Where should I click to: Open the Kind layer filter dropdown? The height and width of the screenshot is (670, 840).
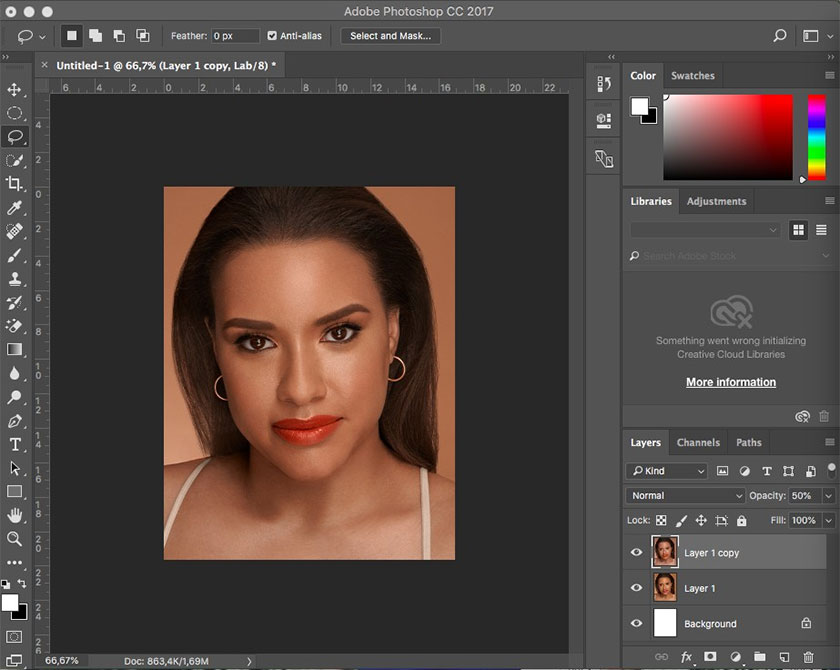coord(667,471)
